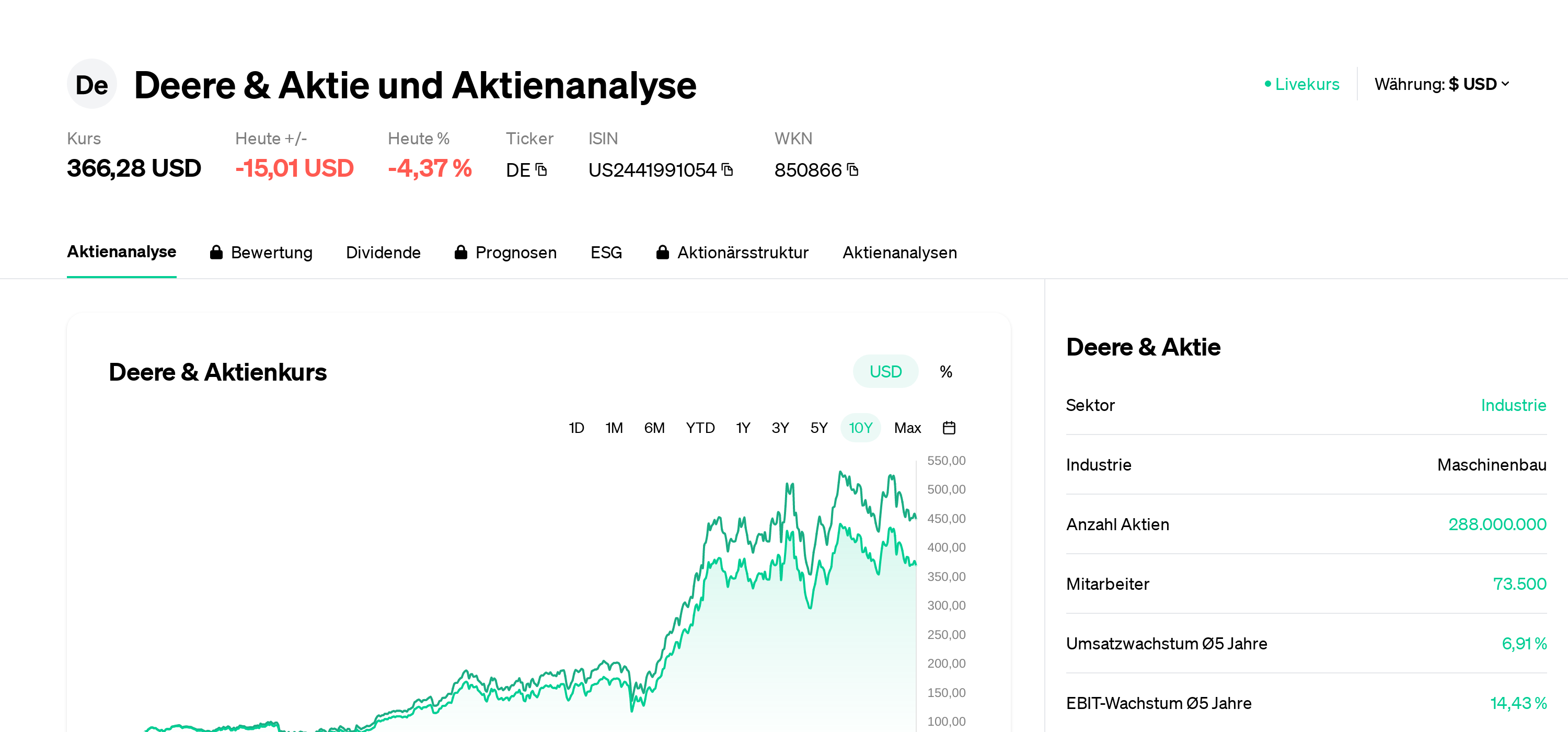The height and width of the screenshot is (732, 1568).
Task: Click the percent change -4,37 %
Action: coord(430,168)
